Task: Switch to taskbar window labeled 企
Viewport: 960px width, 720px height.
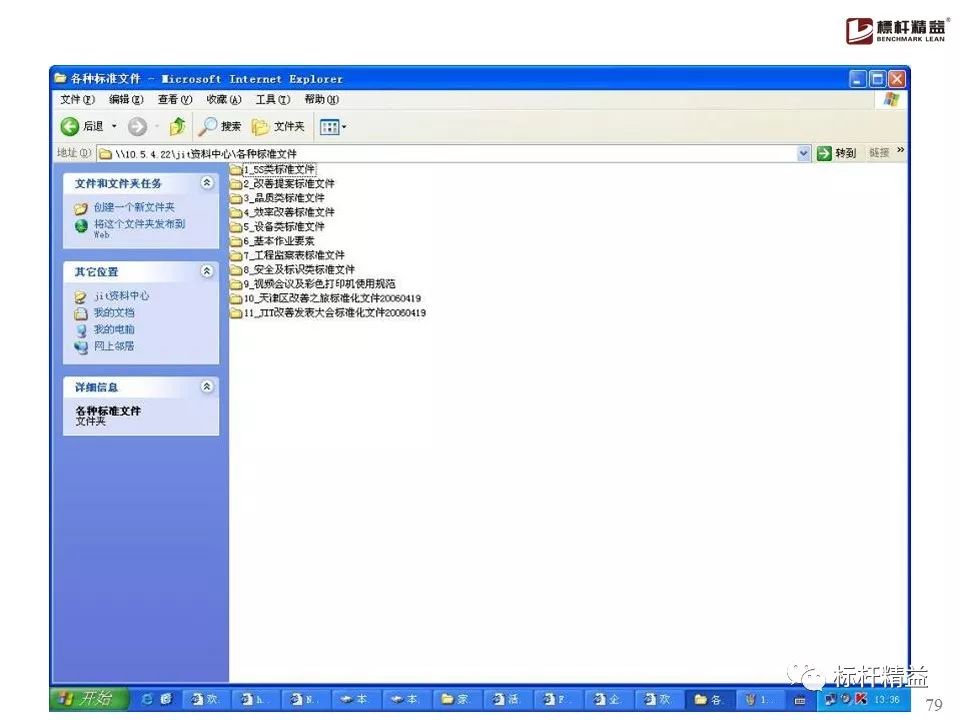Action: click(608, 699)
